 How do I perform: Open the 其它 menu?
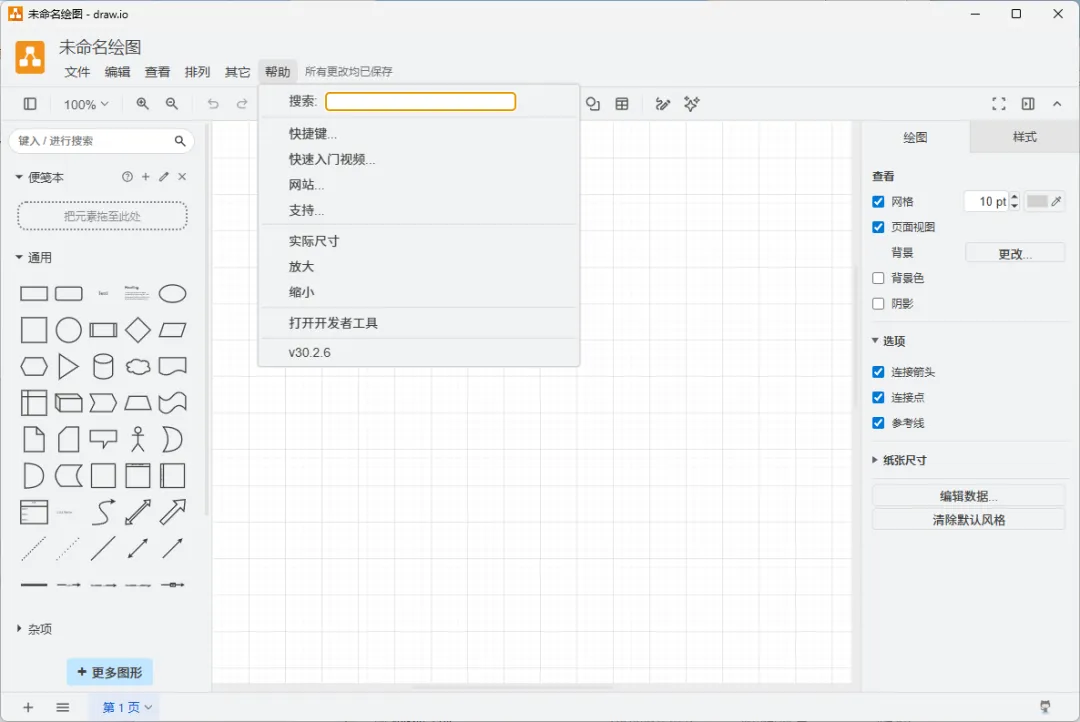point(237,72)
